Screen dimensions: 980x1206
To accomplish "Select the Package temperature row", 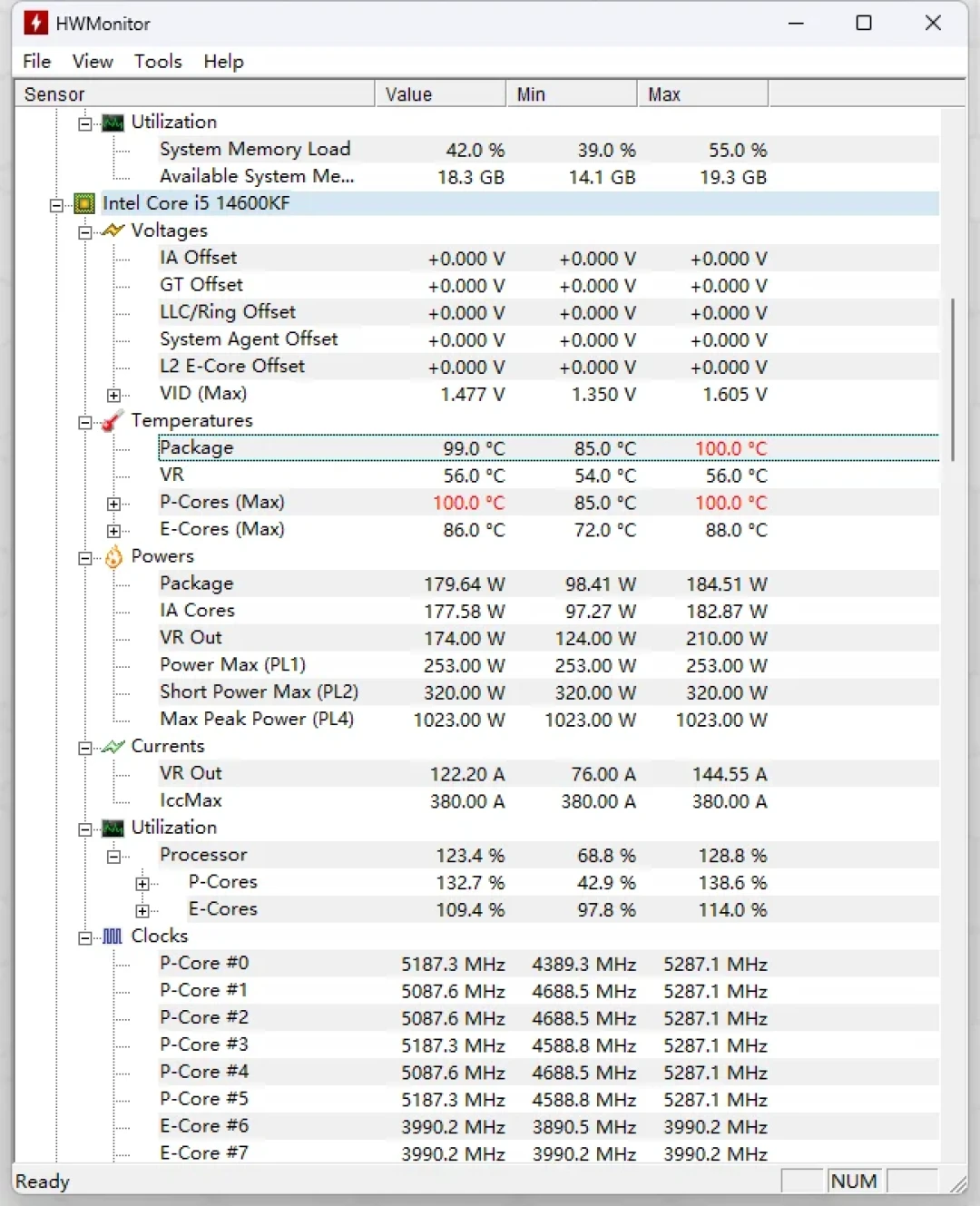I will [x=549, y=448].
